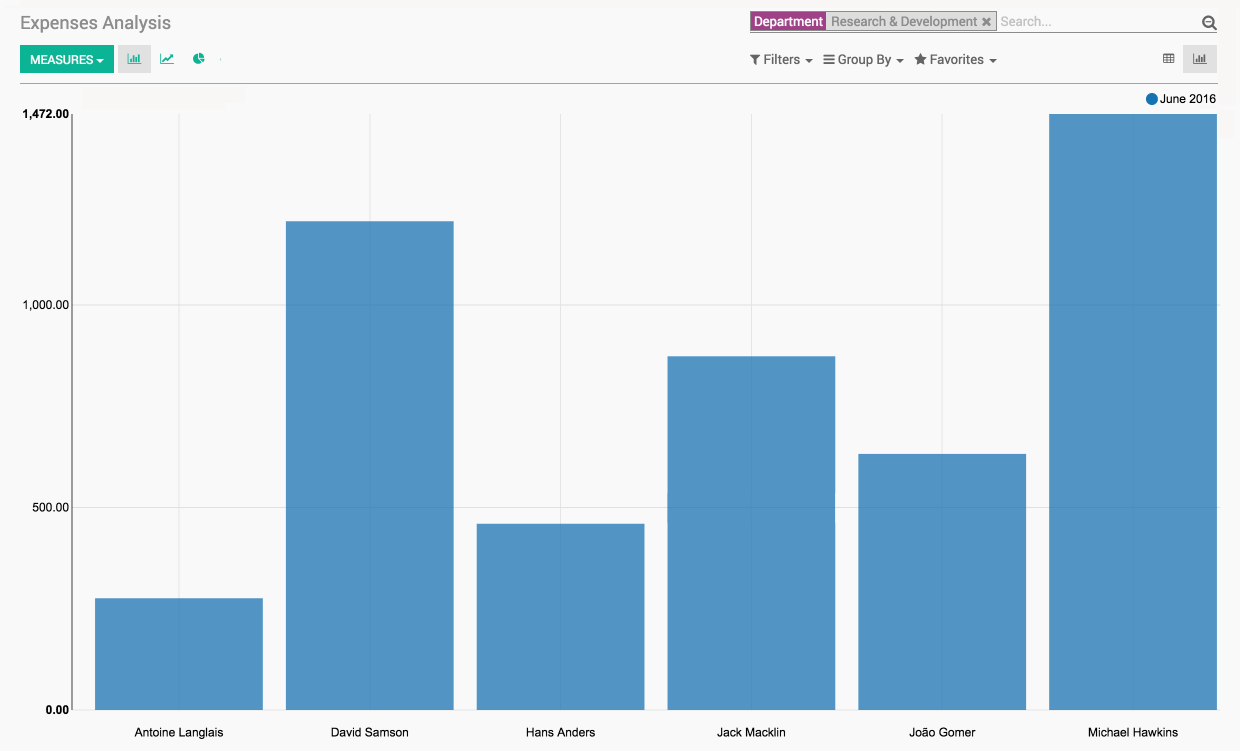
Task: Toggle the June 2016 legend series
Action: 1181,99
